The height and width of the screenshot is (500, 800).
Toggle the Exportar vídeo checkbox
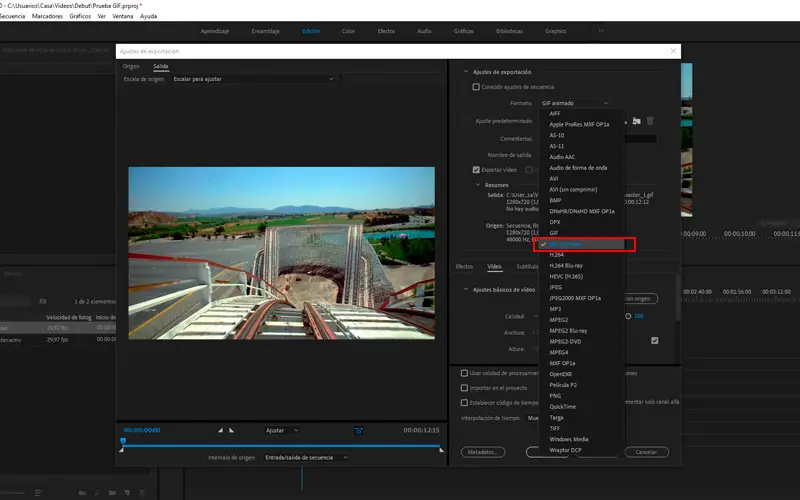click(x=476, y=169)
